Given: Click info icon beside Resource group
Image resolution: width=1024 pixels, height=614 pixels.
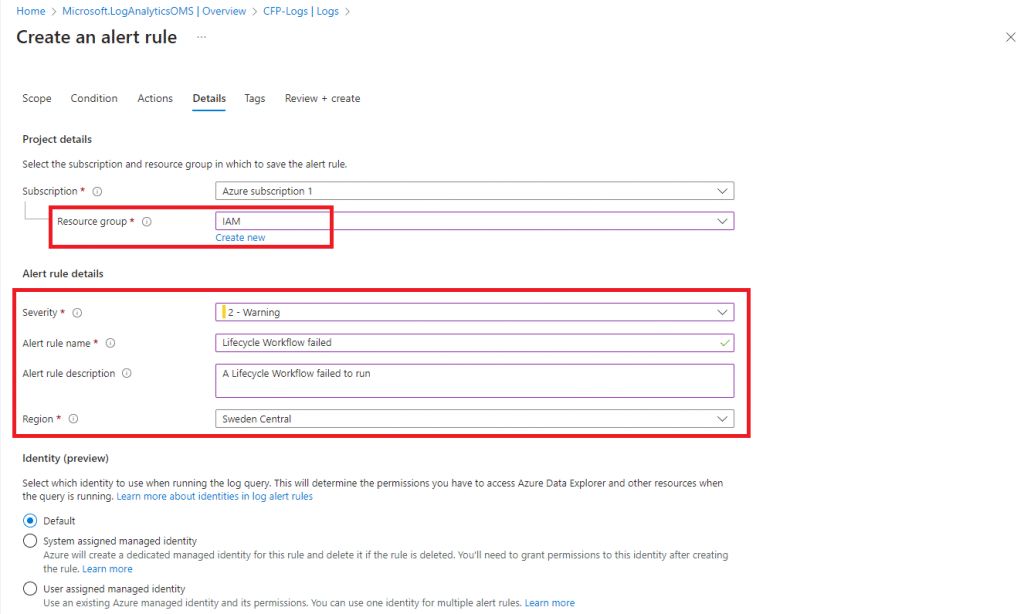Looking at the screenshot, I should click(x=146, y=222).
